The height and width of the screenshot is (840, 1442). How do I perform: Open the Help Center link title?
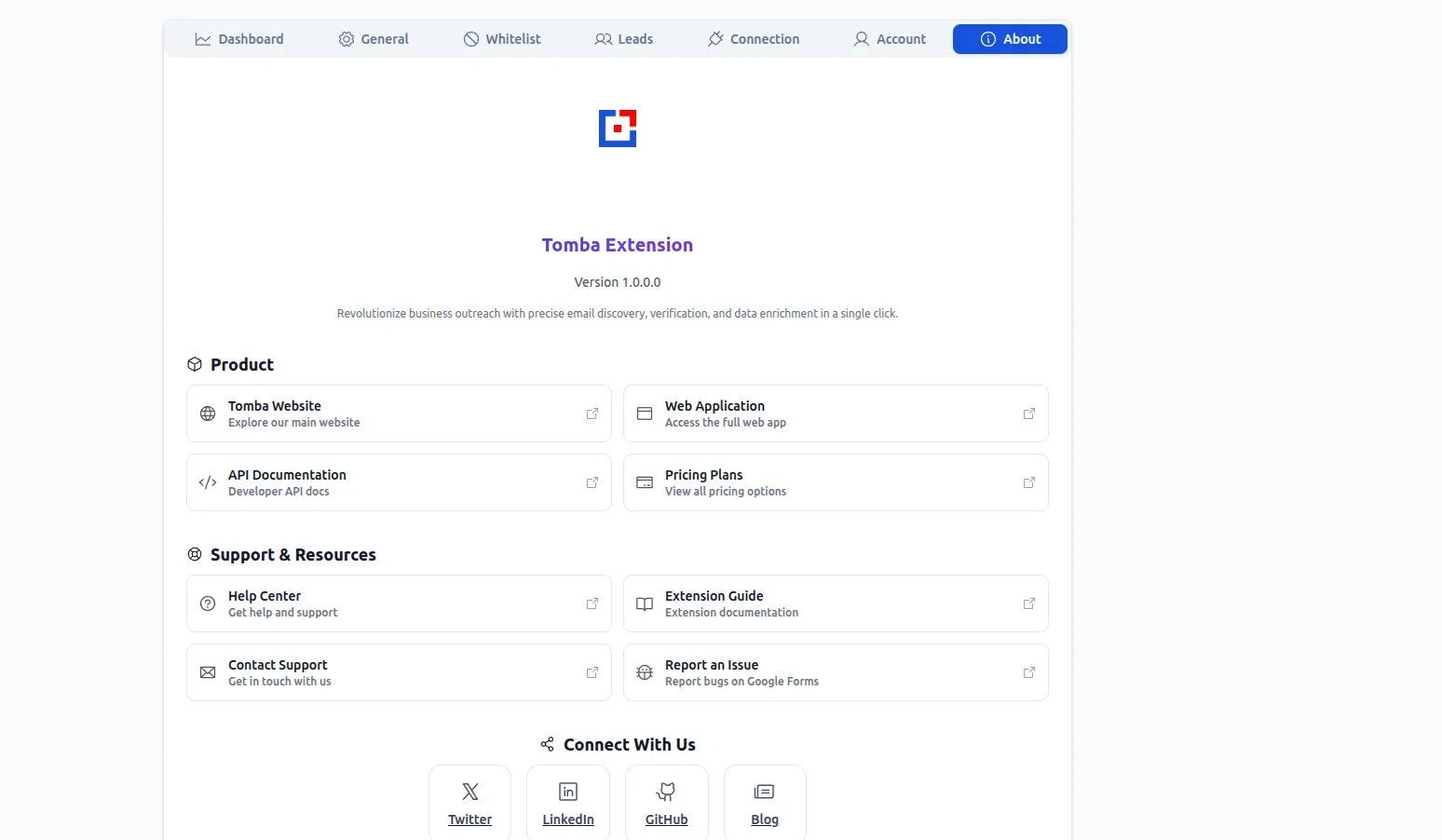[265, 596]
